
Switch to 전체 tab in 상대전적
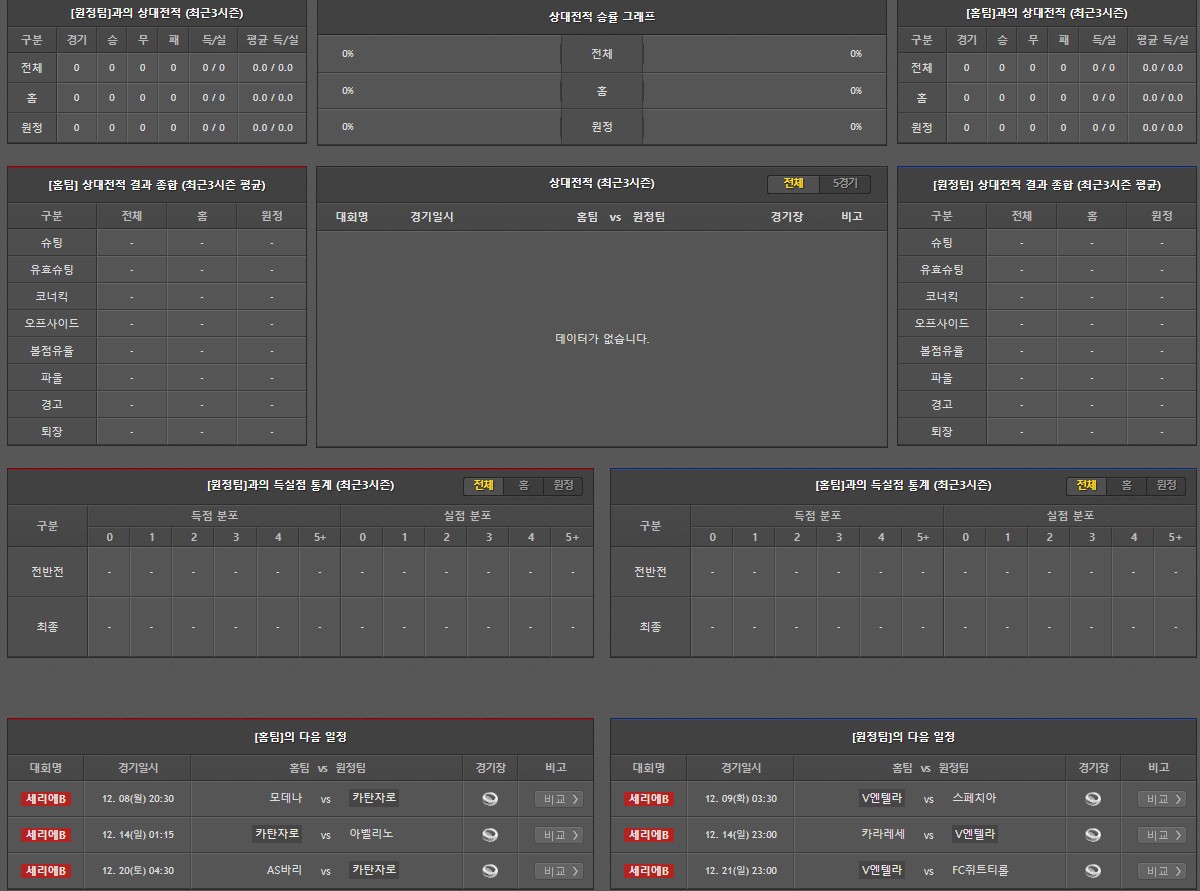pyautogui.click(x=793, y=184)
